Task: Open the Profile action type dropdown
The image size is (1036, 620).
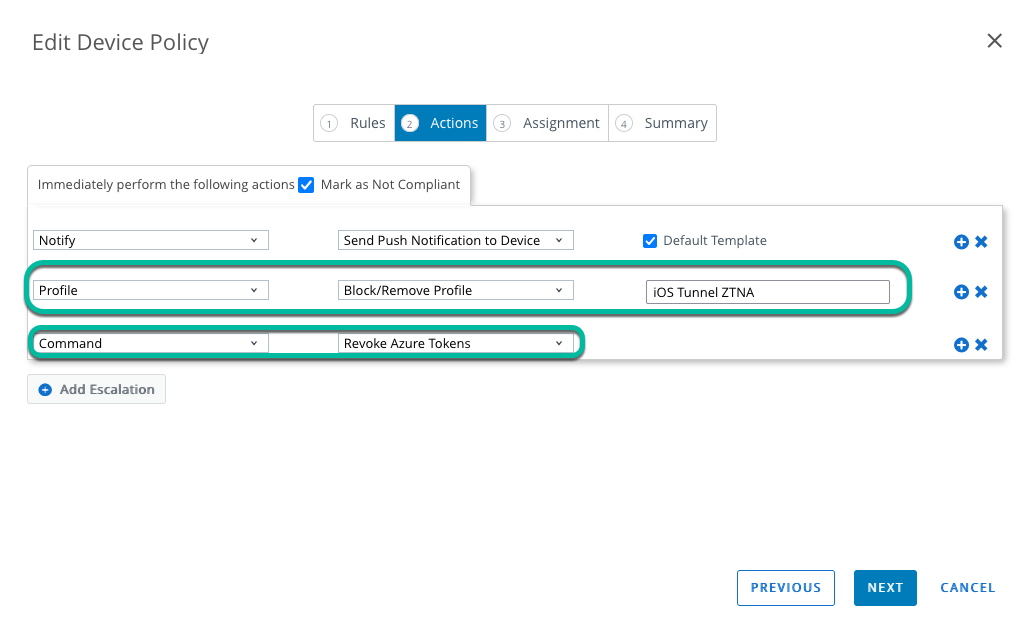Action: pos(151,290)
